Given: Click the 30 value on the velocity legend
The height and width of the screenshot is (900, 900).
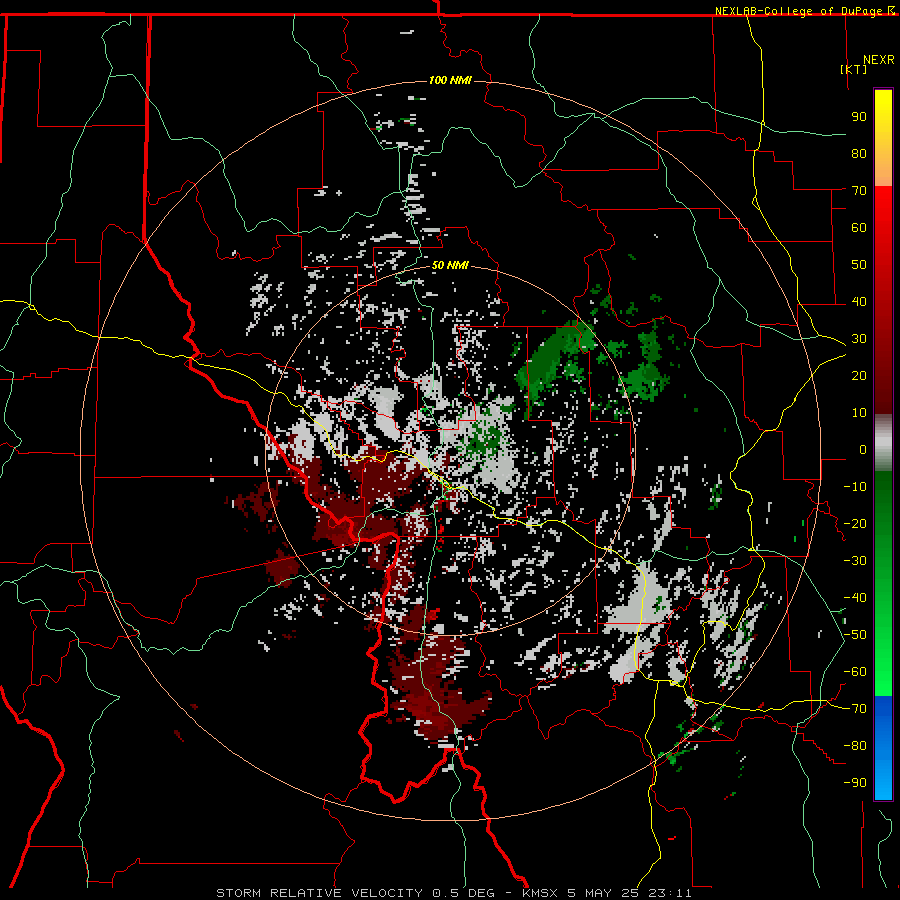Looking at the screenshot, I should point(859,339).
